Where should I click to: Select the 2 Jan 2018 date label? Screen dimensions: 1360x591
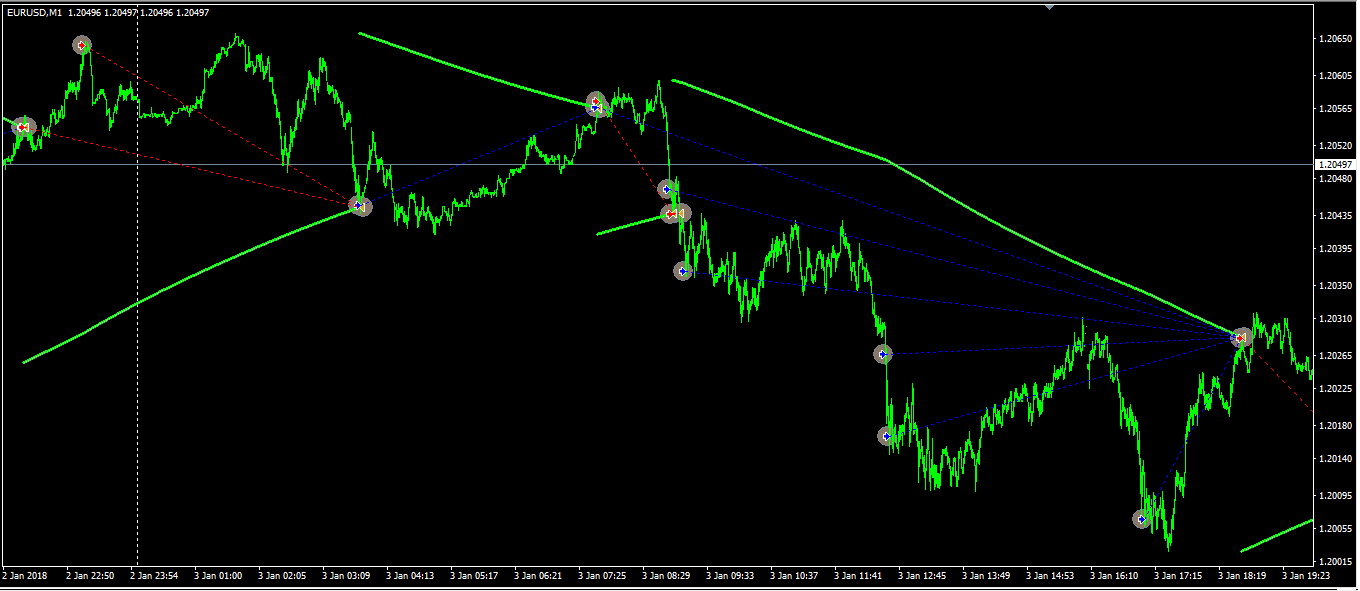25,576
